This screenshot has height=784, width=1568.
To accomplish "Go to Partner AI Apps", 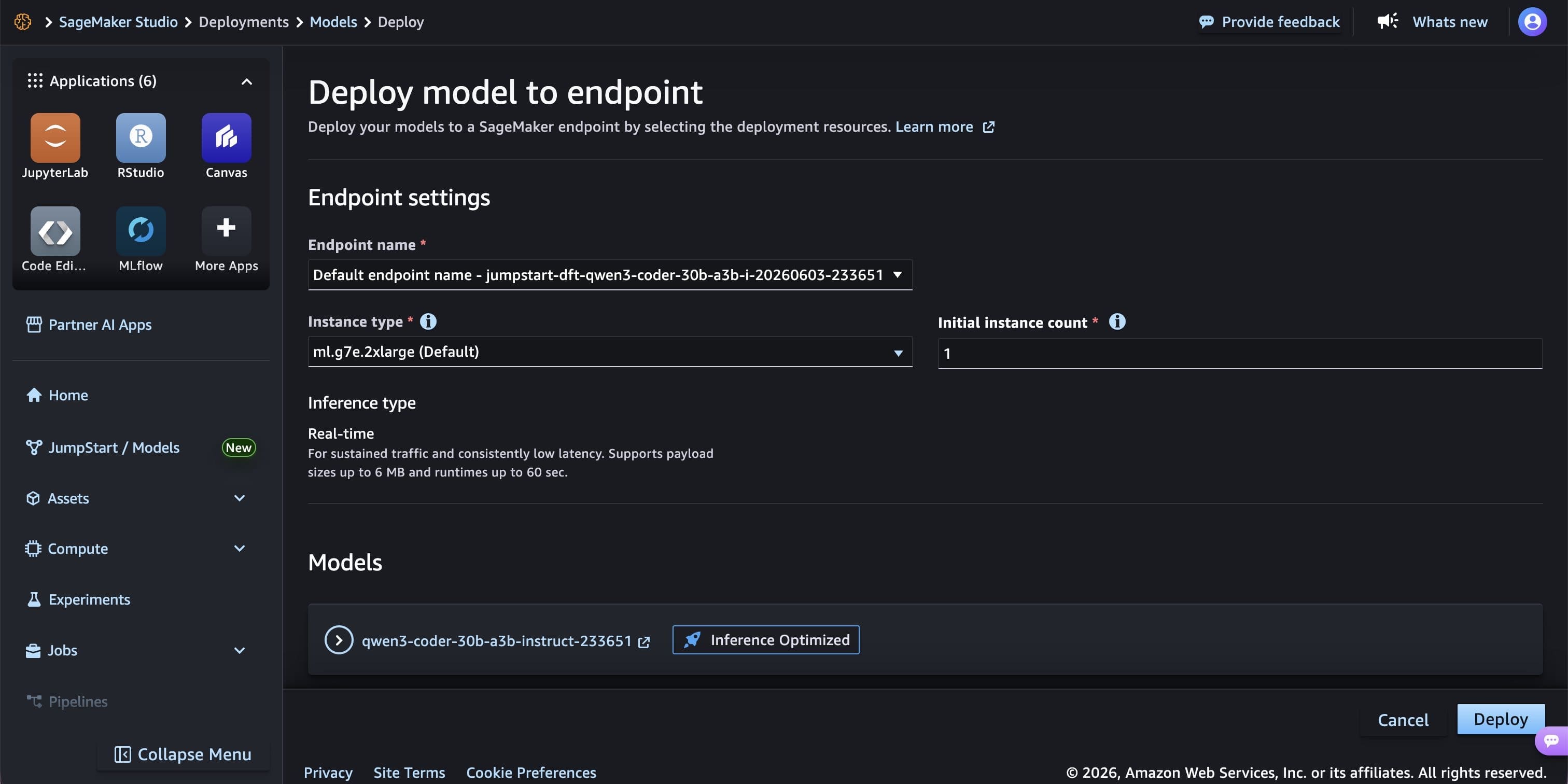I will (x=89, y=325).
